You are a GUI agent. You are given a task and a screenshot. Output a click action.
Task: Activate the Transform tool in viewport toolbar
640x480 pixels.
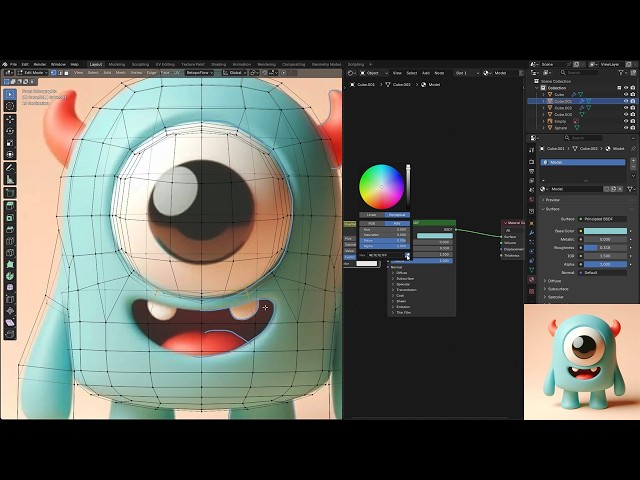coord(10,155)
